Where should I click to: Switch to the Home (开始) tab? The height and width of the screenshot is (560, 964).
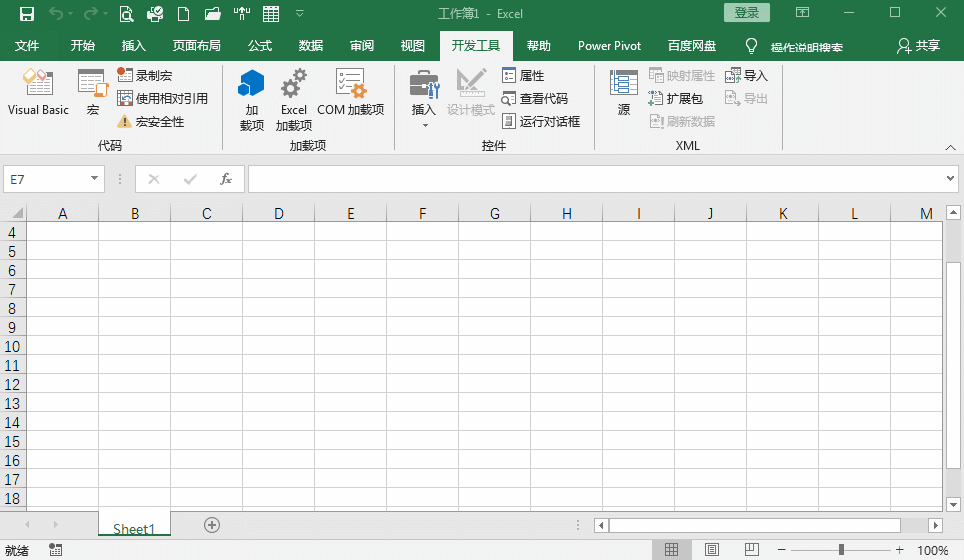82,46
